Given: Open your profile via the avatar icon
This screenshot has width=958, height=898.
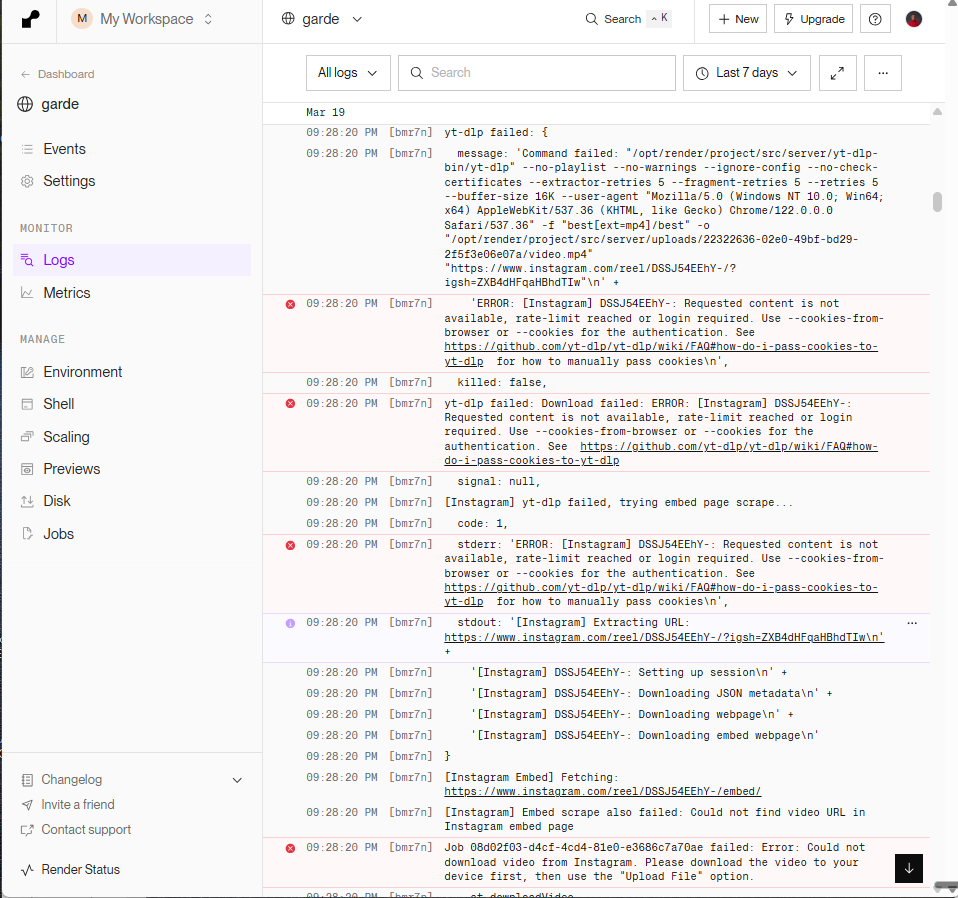Looking at the screenshot, I should [913, 18].
